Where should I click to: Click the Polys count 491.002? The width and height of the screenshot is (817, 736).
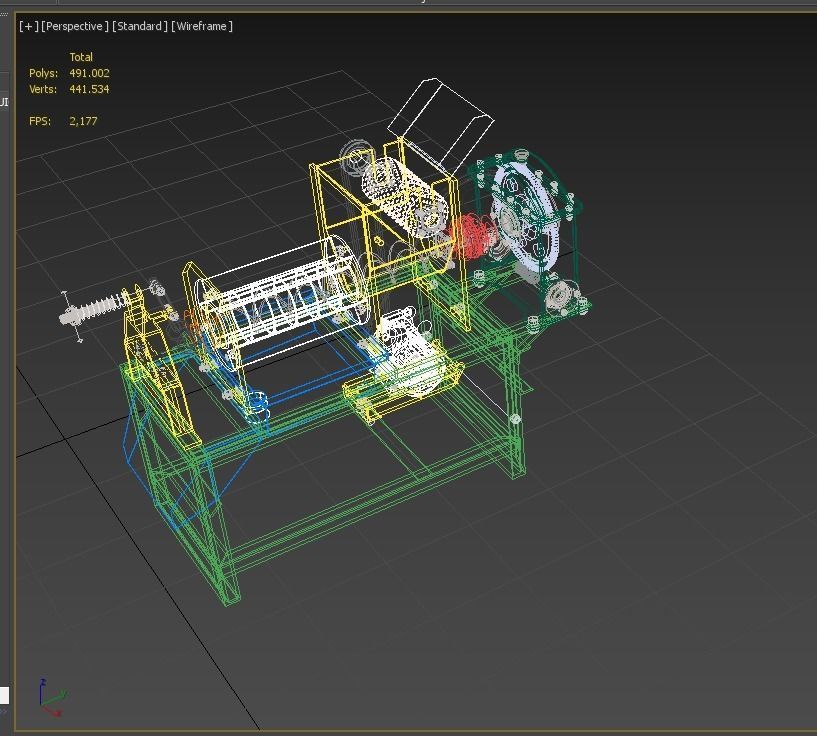point(89,73)
